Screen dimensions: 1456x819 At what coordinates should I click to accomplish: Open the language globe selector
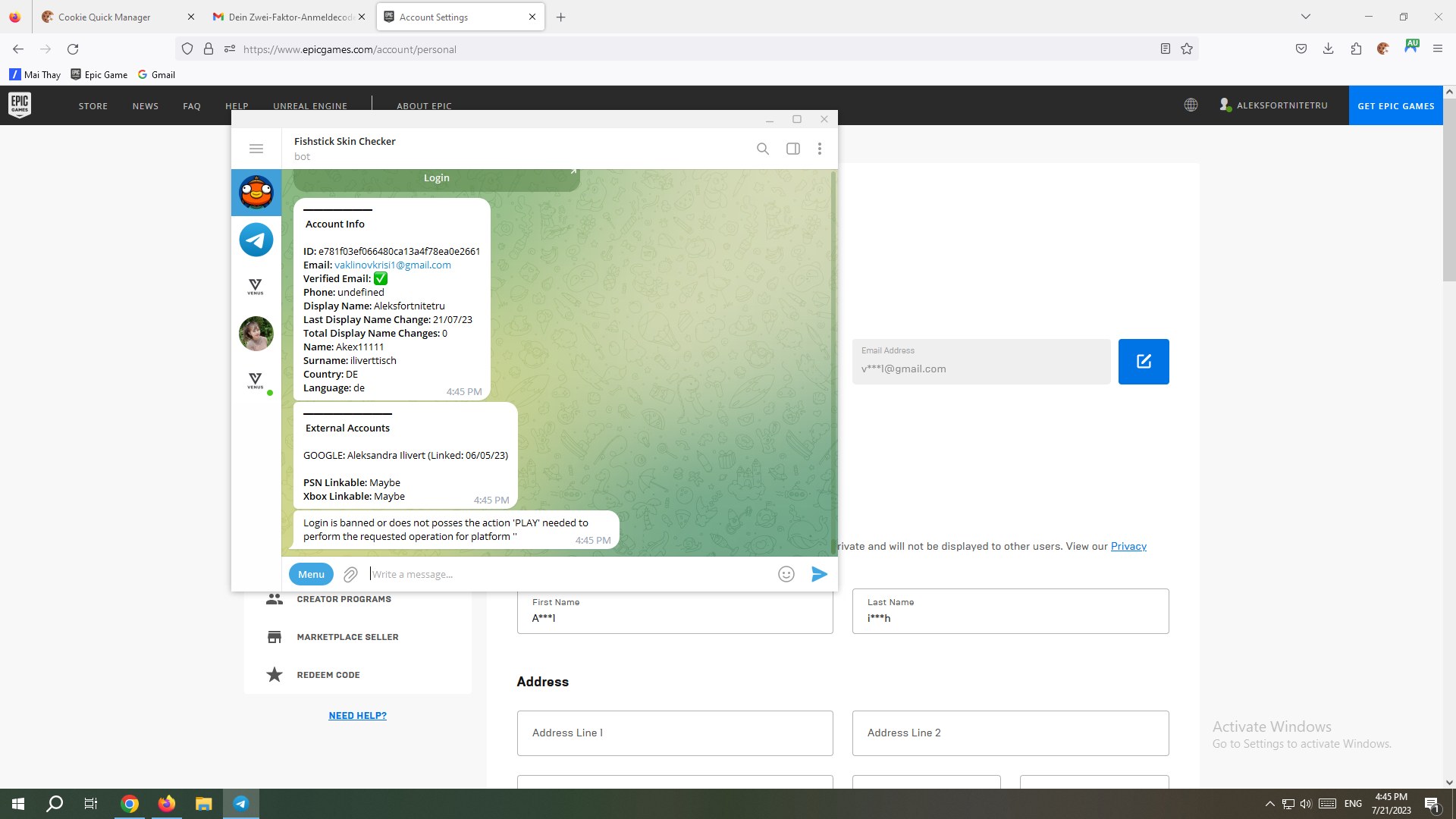[1191, 105]
